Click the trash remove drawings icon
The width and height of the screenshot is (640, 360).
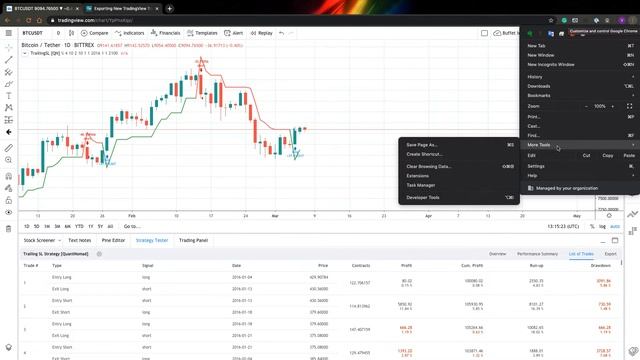pos(9,229)
